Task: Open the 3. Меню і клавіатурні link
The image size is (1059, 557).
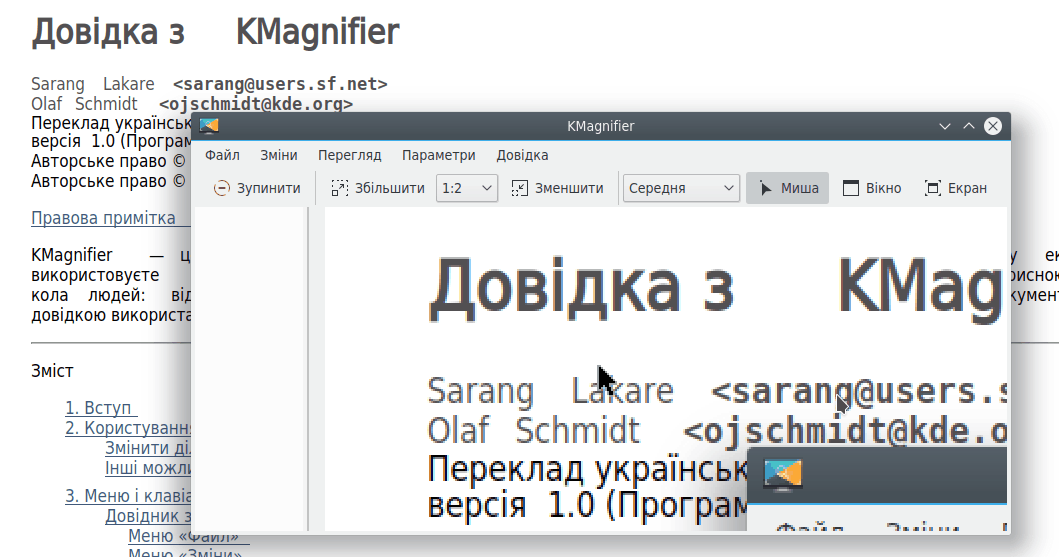Action: click(128, 496)
